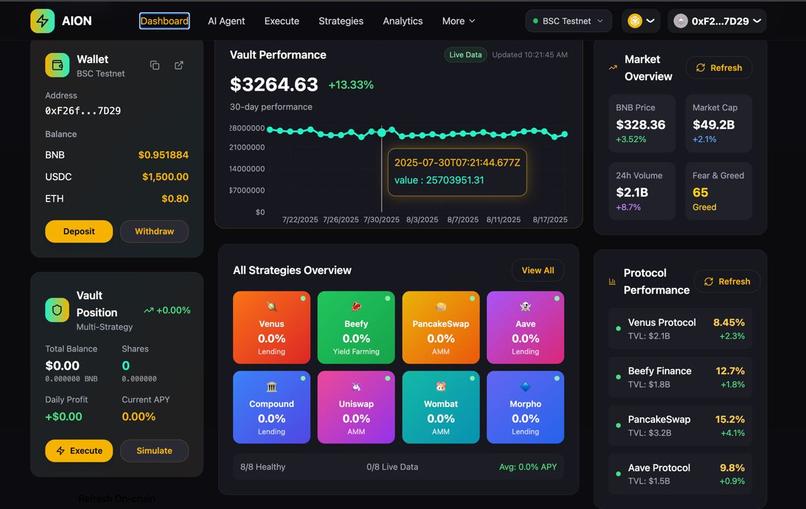This screenshot has width=806, height=509.
Task: Click the highlighted 7/30/2025 chart data point
Action: pyautogui.click(x=381, y=132)
